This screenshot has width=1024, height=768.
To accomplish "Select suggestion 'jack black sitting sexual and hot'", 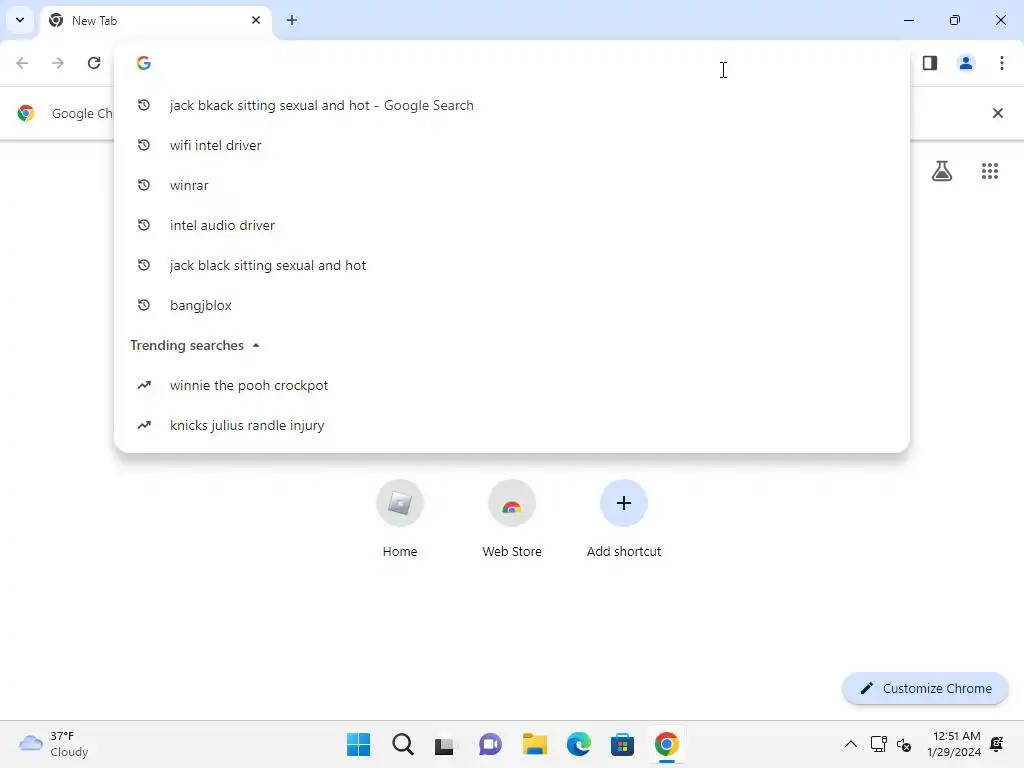I will (512, 265).
